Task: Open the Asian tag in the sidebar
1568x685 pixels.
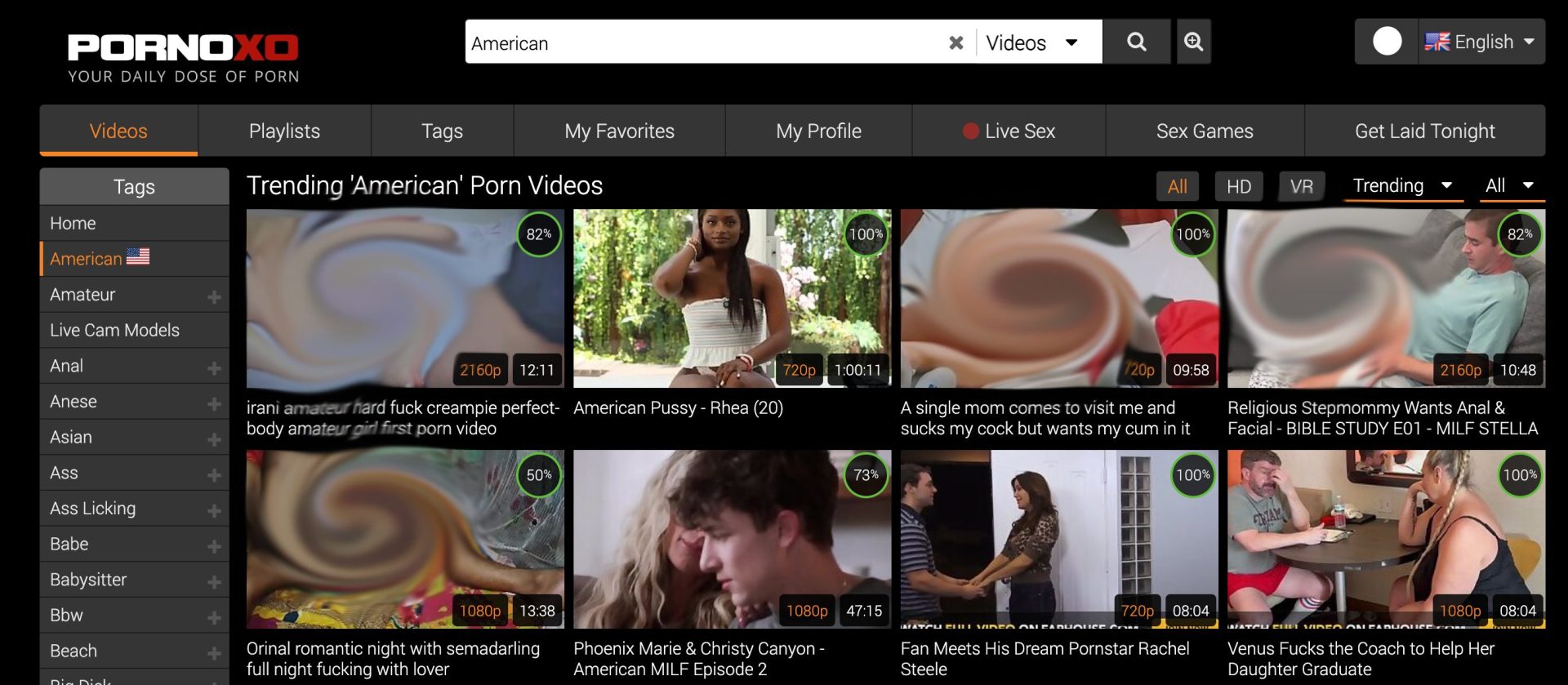Action: [x=71, y=437]
